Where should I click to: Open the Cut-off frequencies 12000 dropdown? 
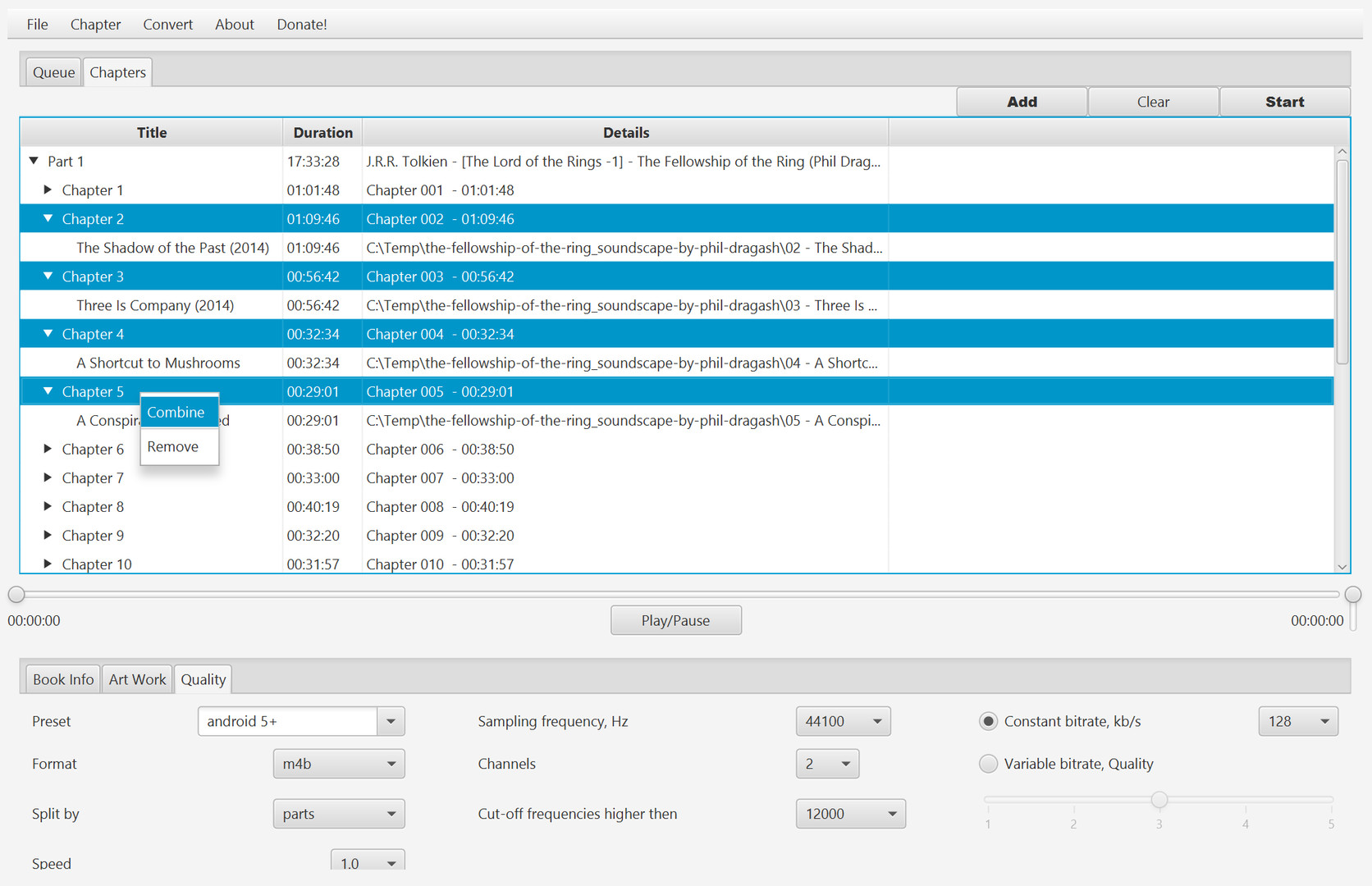850,814
